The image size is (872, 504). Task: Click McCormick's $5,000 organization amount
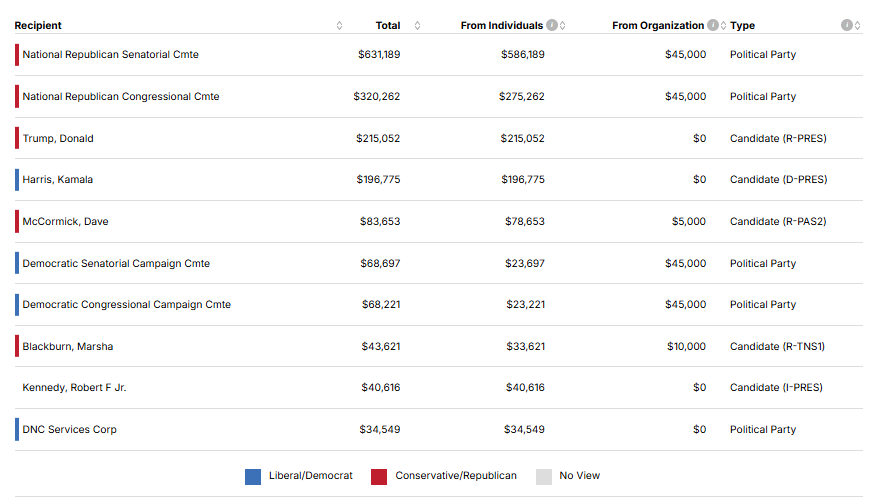(x=689, y=221)
